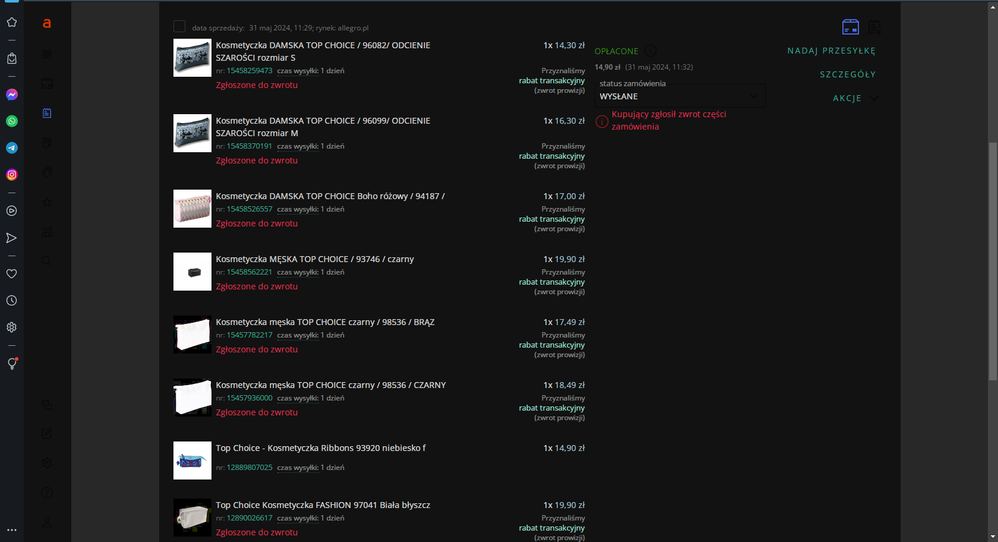Click the receipt-with-plus icon next to parcel icon

[x=875, y=27]
